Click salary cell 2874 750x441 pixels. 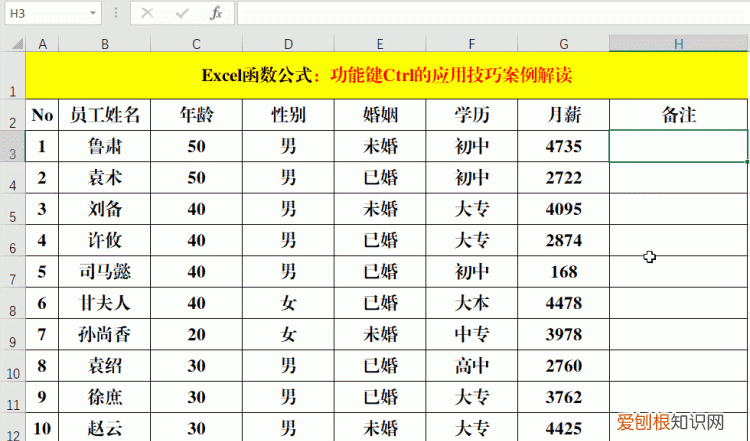[x=563, y=241]
